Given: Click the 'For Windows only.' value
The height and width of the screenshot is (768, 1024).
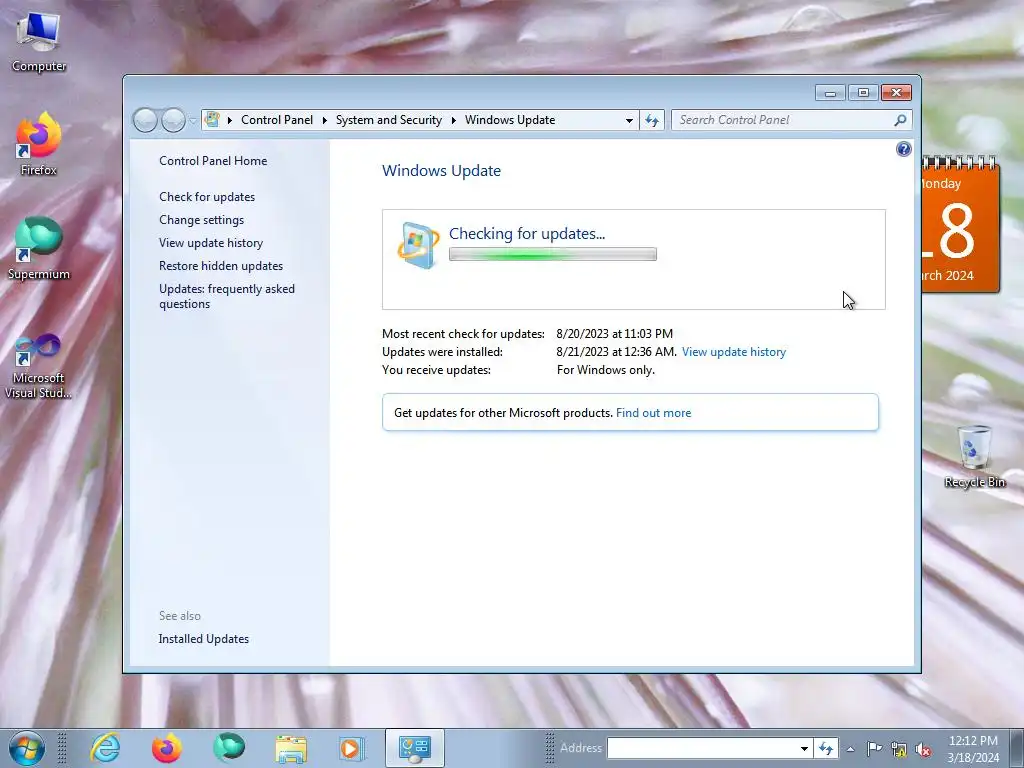Looking at the screenshot, I should (x=605, y=370).
